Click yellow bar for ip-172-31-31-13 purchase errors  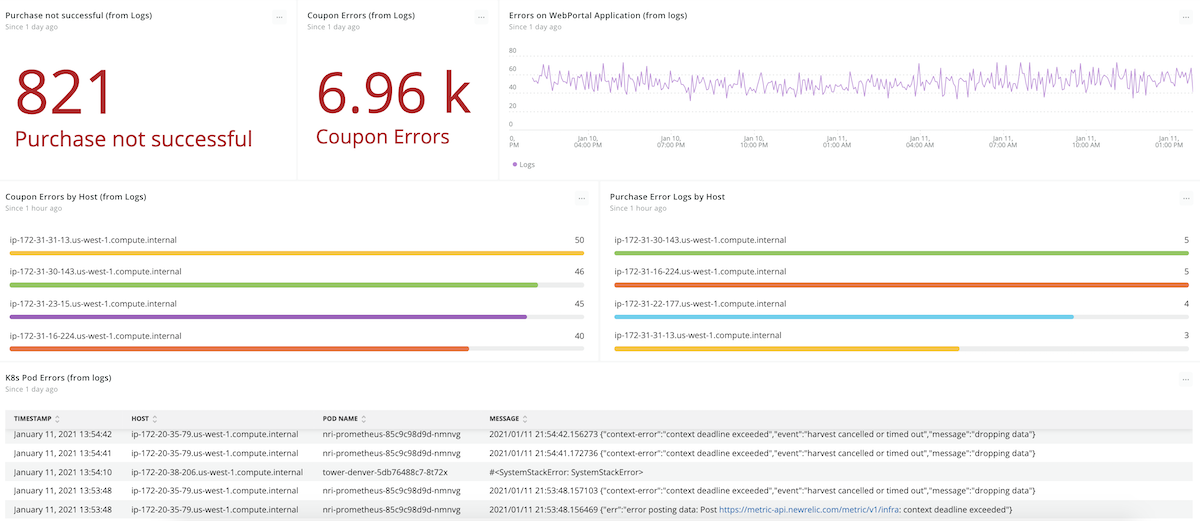click(x=787, y=349)
